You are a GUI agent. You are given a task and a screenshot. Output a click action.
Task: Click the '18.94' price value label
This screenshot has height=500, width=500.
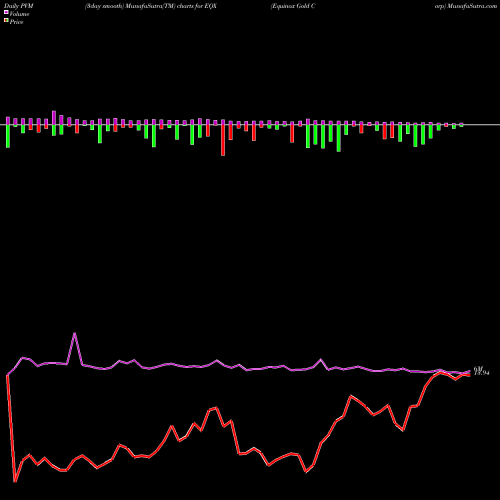pos(482,373)
